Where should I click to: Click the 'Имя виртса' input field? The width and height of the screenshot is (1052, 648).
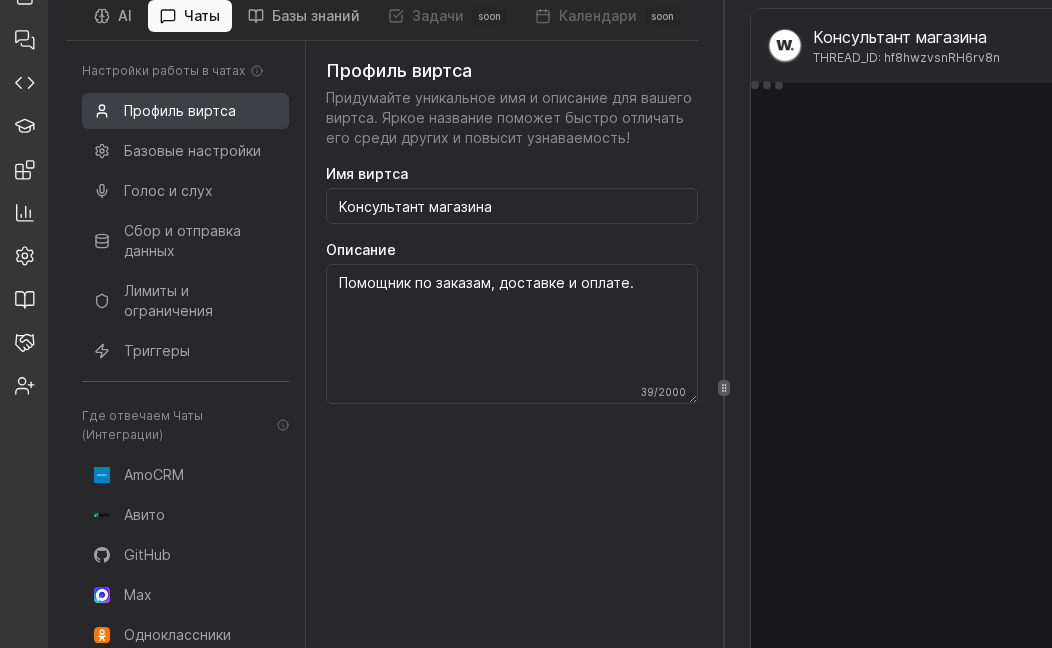[x=511, y=206]
